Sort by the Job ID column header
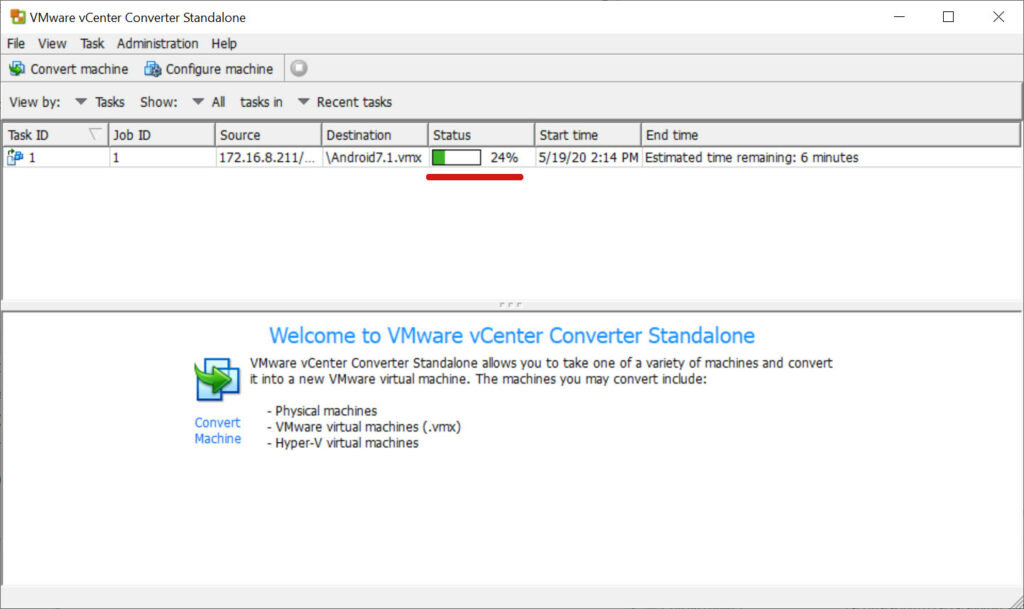The width and height of the screenshot is (1024, 609). [x=162, y=135]
